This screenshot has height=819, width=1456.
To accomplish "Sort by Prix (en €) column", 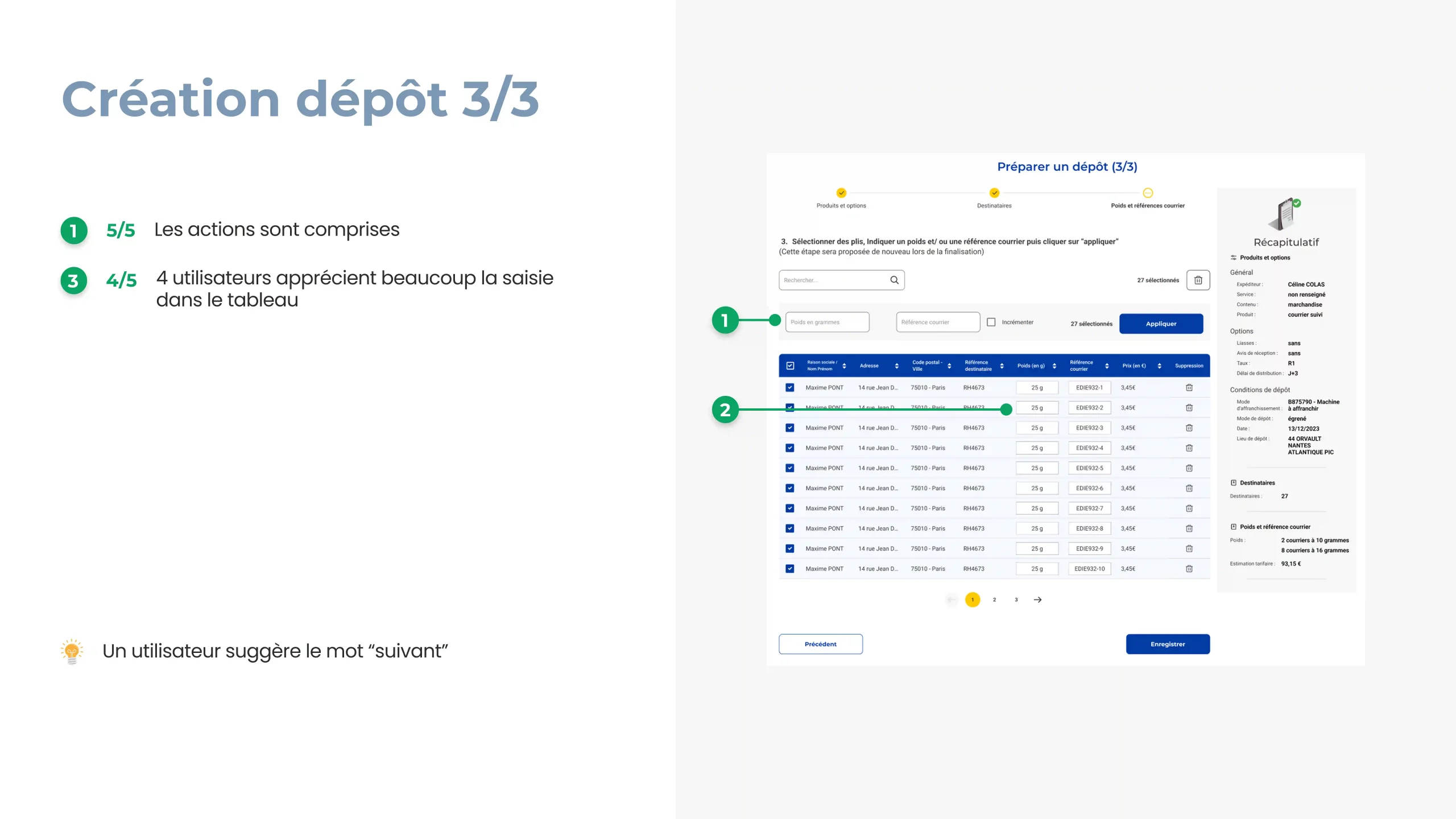I will [1159, 366].
